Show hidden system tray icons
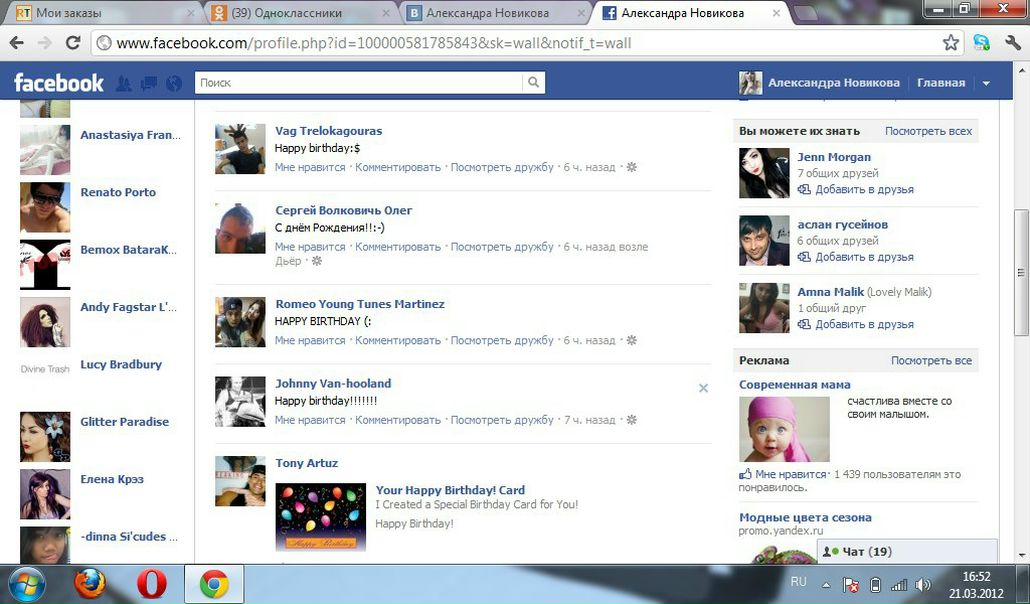1030x604 pixels. click(826, 584)
